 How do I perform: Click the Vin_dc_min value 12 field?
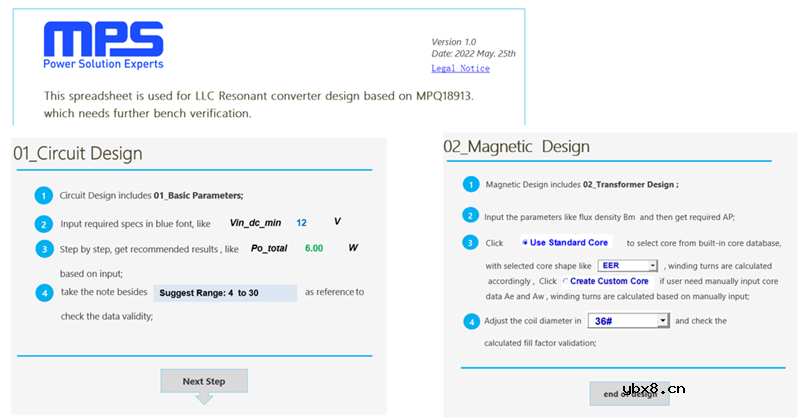pyautogui.click(x=301, y=222)
